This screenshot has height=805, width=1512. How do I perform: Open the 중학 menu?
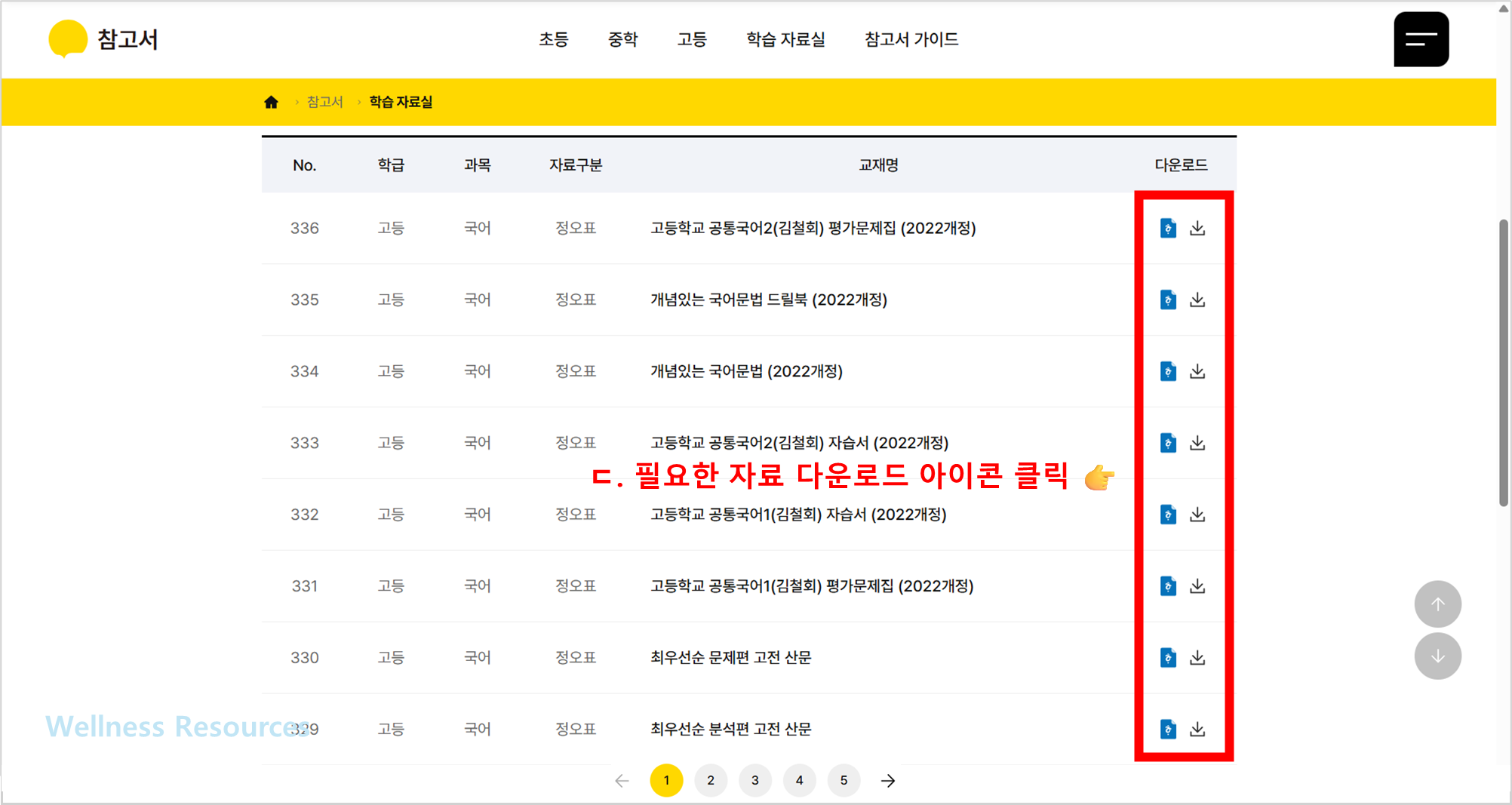(623, 39)
